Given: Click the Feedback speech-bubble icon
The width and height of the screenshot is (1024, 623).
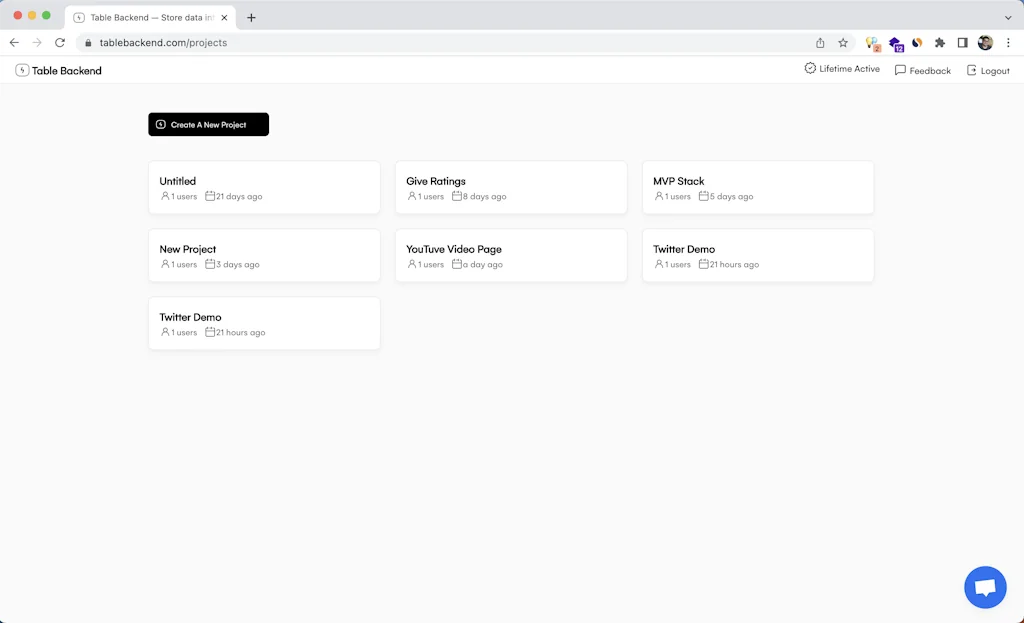Looking at the screenshot, I should [x=900, y=70].
